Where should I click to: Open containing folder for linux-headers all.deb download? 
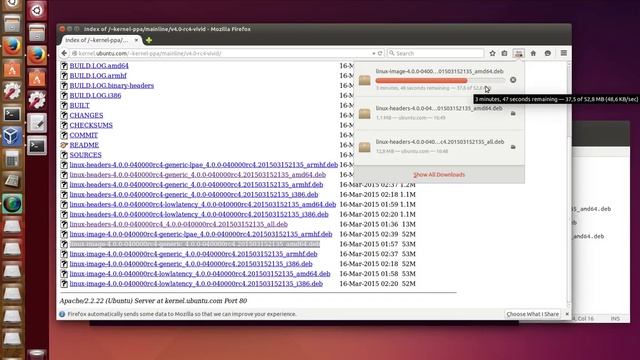pyautogui.click(x=513, y=147)
